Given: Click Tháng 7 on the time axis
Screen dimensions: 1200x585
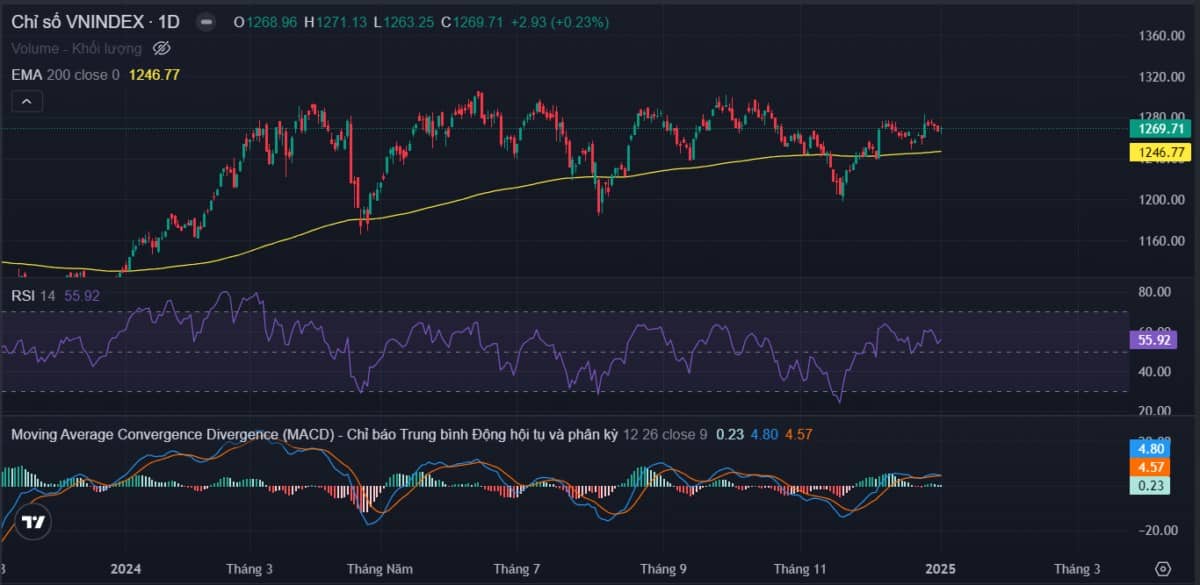Looking at the screenshot, I should [517, 569].
